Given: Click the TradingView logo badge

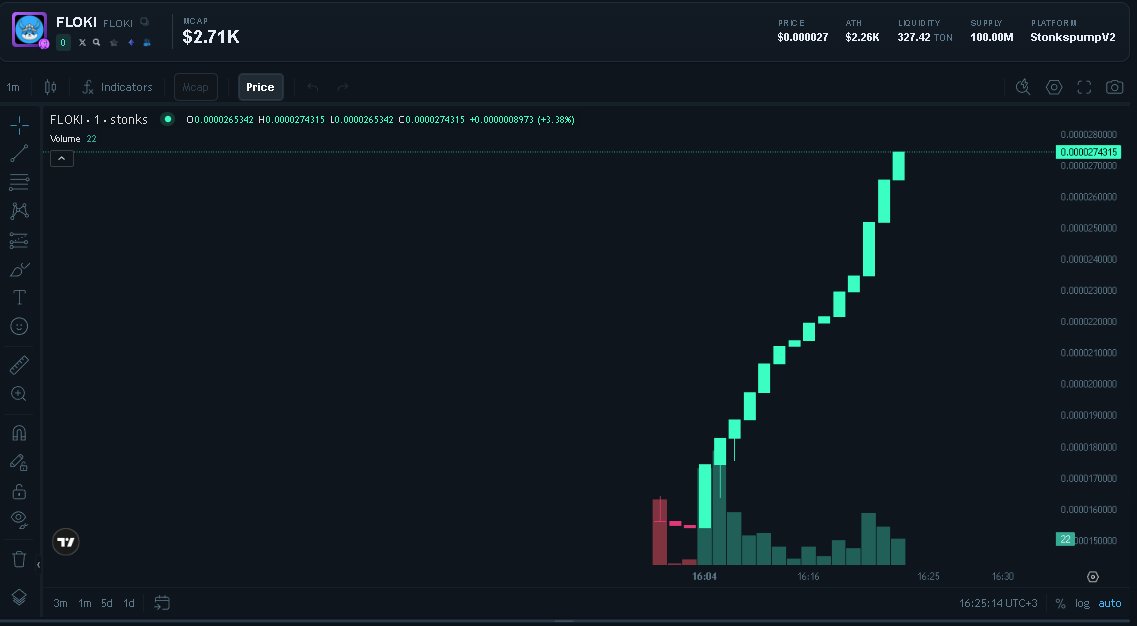Looking at the screenshot, I should [x=66, y=542].
